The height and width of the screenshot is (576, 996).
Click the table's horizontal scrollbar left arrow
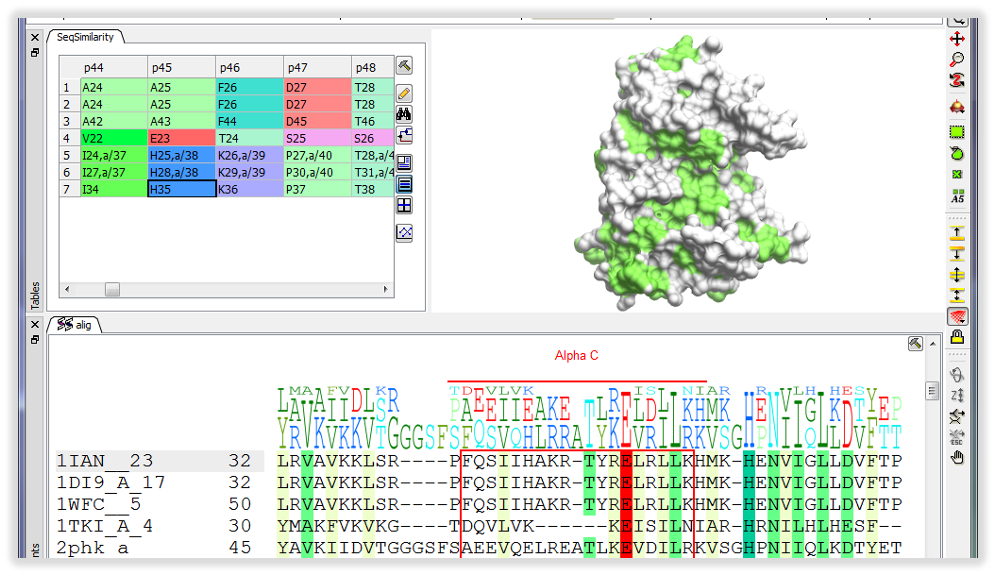click(x=67, y=289)
